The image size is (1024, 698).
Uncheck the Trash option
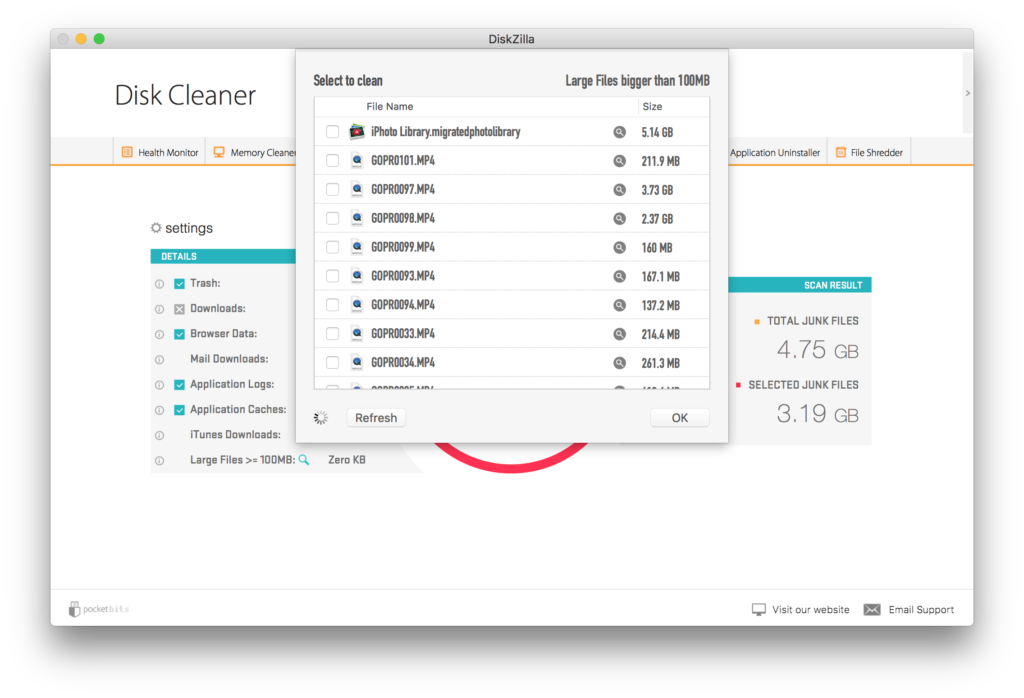click(x=179, y=283)
